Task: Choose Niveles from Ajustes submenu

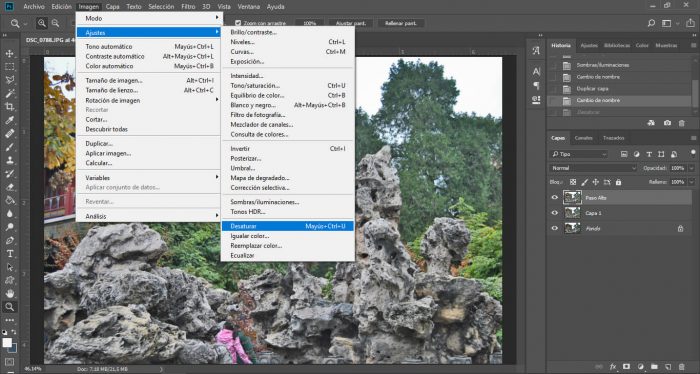Action: point(288,42)
